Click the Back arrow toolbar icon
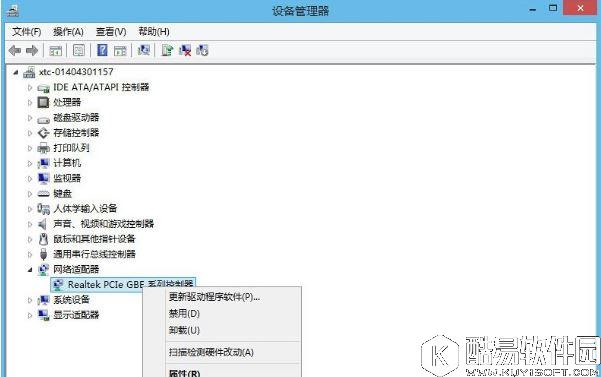The height and width of the screenshot is (377, 601). tap(15, 51)
